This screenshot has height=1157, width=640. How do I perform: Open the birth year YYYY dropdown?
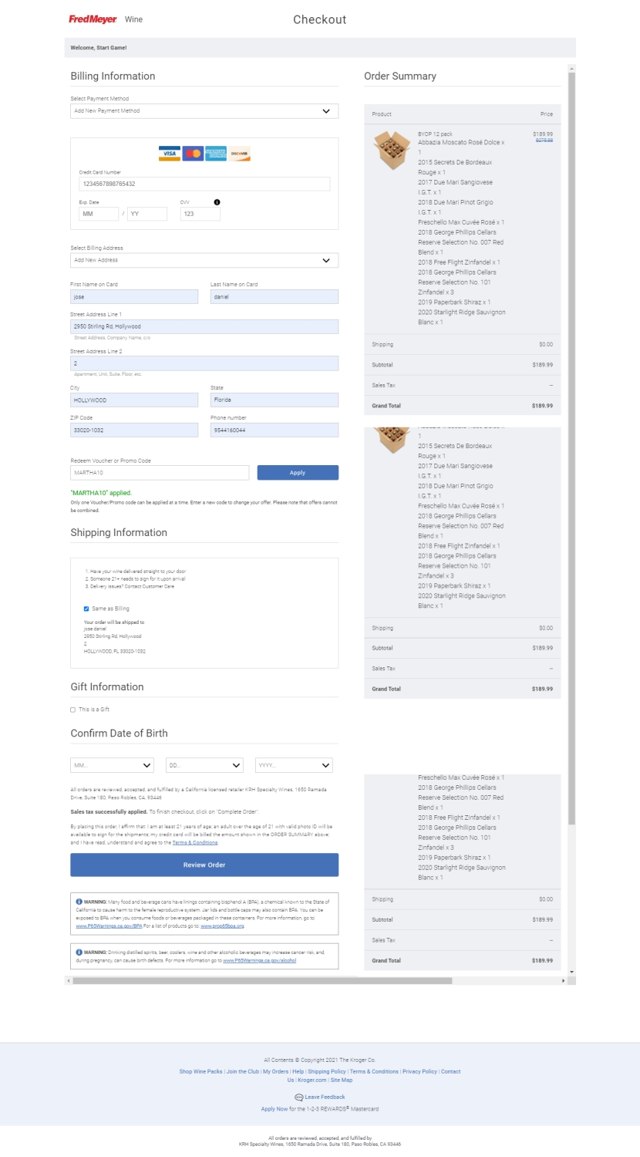pyautogui.click(x=294, y=765)
